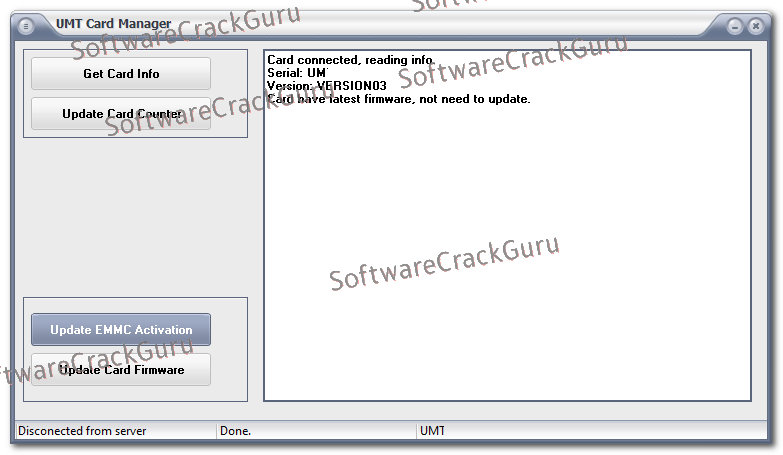Click the 'UMT' status bar entry
783x455 pixels.
click(x=432, y=431)
